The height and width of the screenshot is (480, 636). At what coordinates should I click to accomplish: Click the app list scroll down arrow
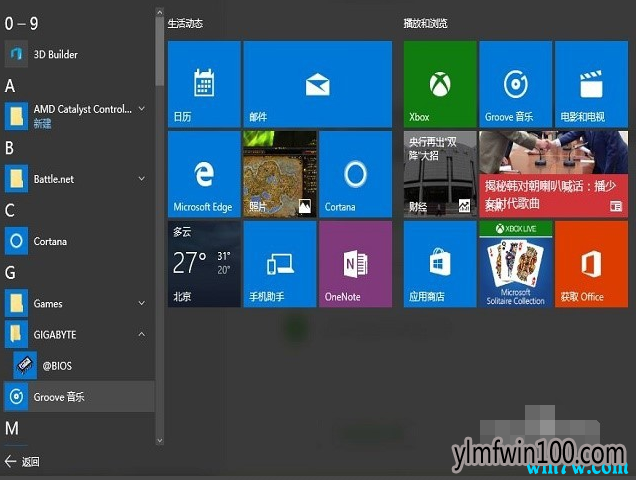(159, 440)
